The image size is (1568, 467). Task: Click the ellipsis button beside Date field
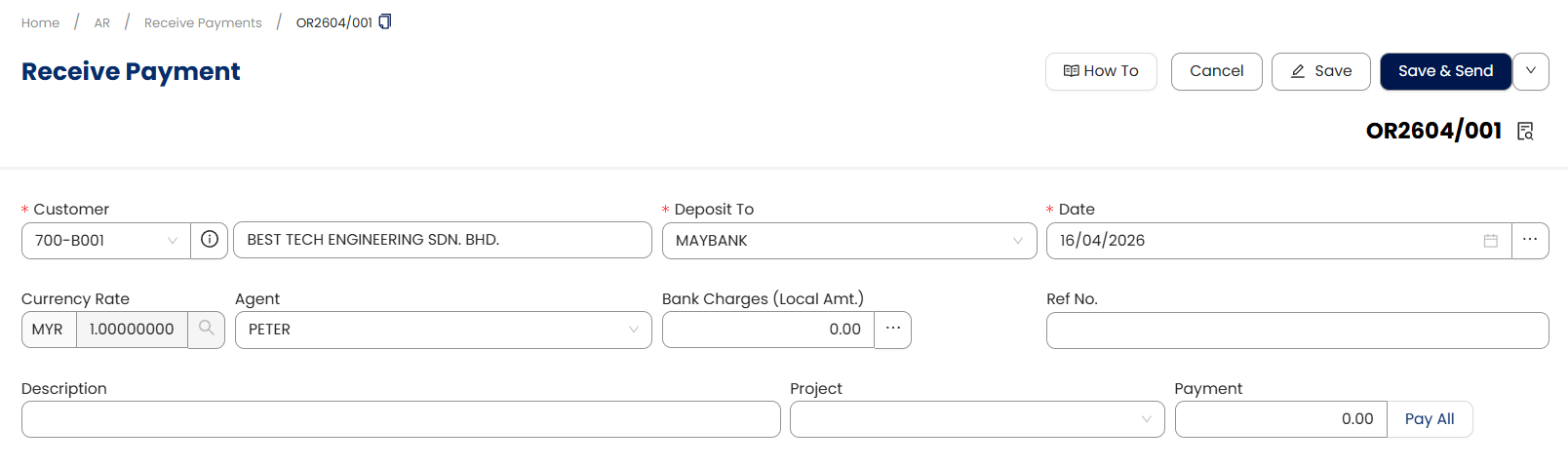tap(1530, 240)
